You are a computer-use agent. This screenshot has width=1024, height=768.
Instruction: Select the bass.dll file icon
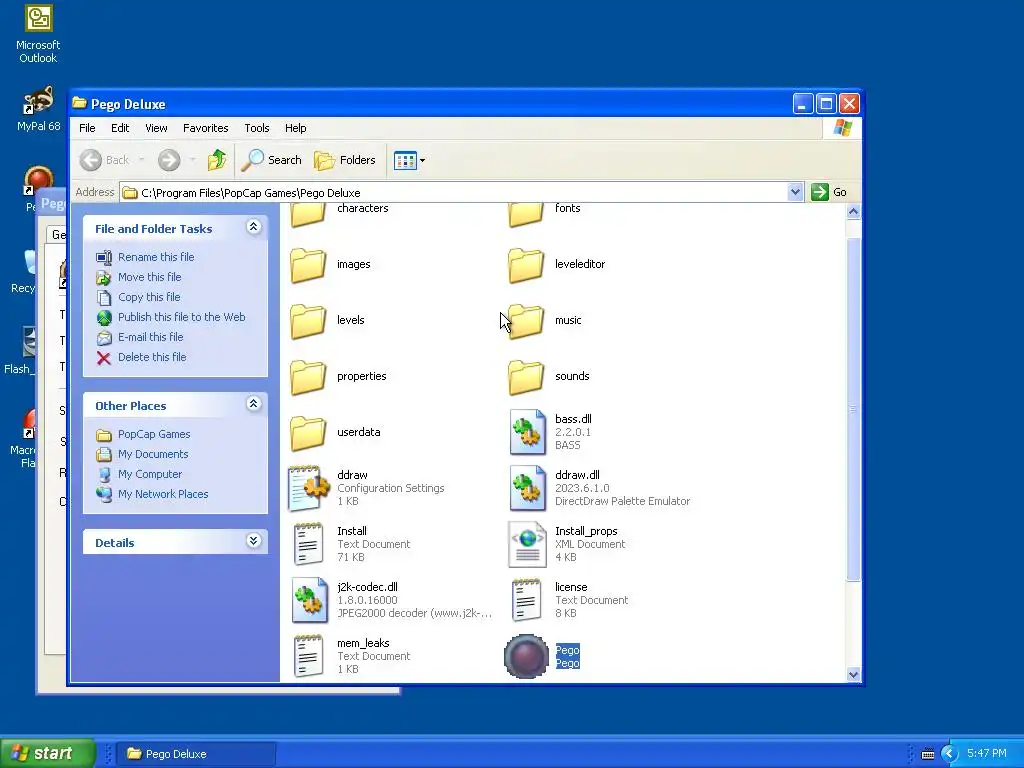click(x=527, y=432)
